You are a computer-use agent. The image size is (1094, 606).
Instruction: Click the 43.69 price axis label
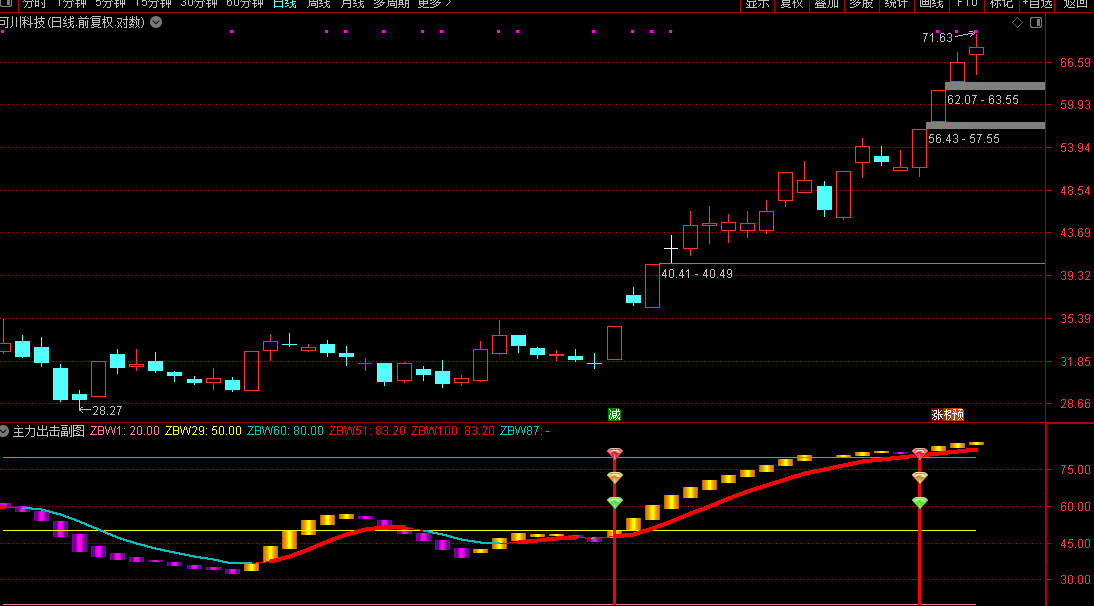[x=1075, y=233]
